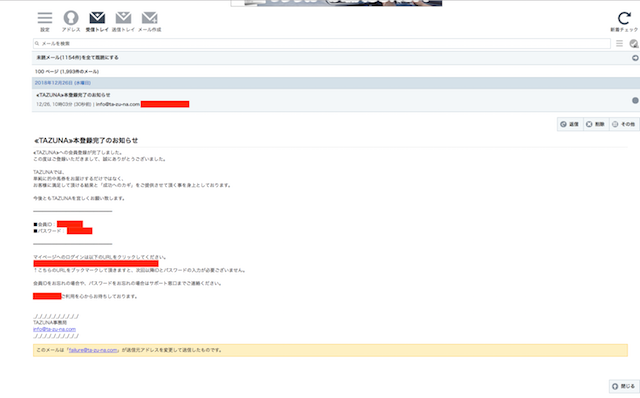Click the list lines icon beside search box
640x398 pixels.
620,43
